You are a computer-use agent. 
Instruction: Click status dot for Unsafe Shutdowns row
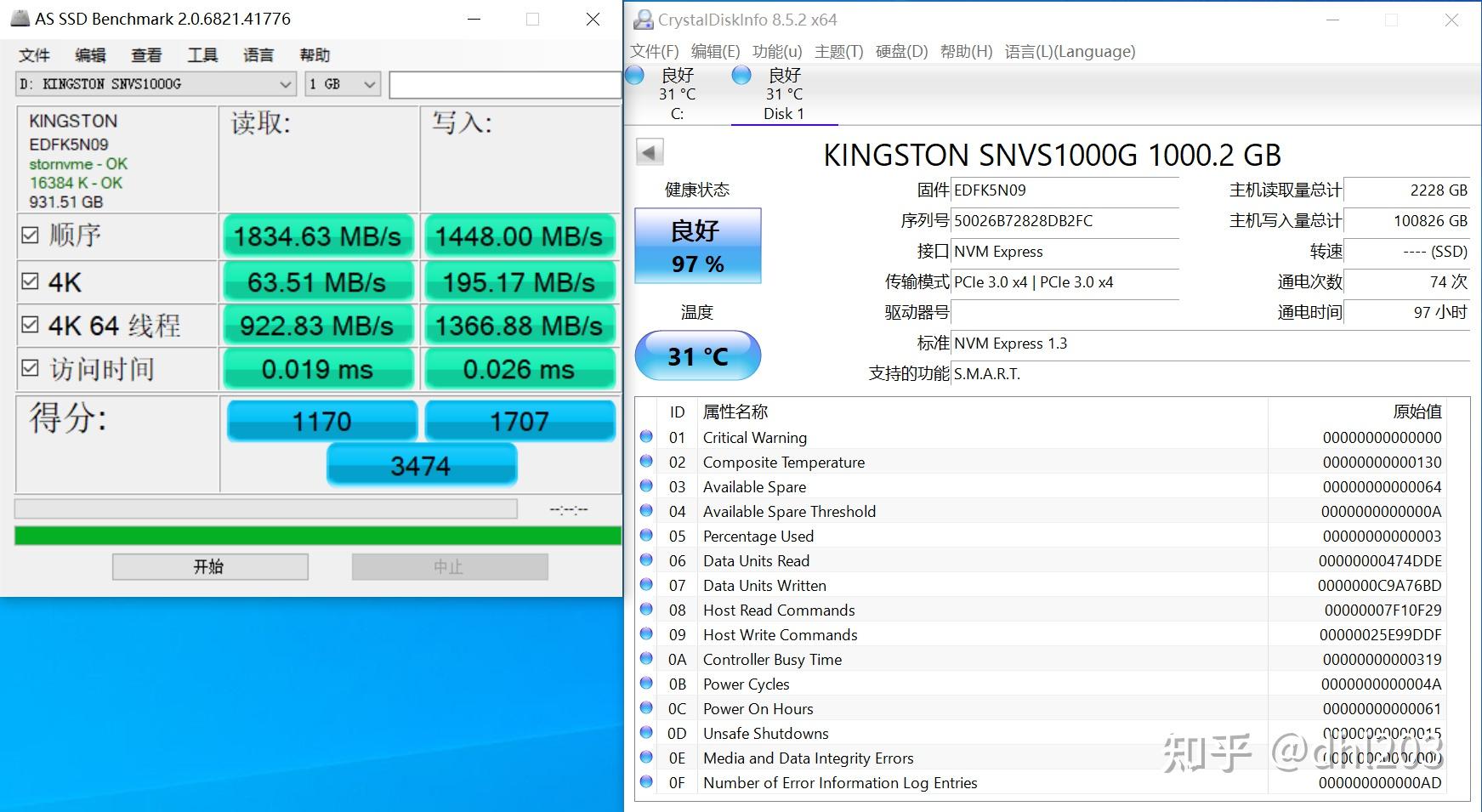point(646,732)
